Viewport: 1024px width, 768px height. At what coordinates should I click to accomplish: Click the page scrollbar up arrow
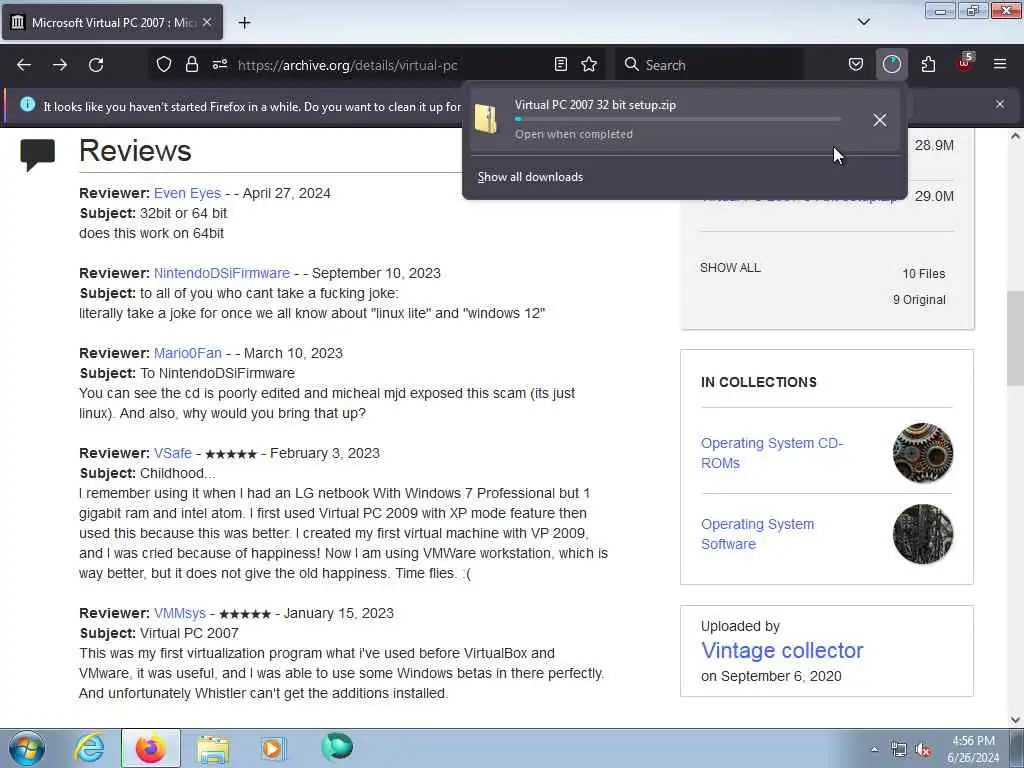(x=1016, y=136)
